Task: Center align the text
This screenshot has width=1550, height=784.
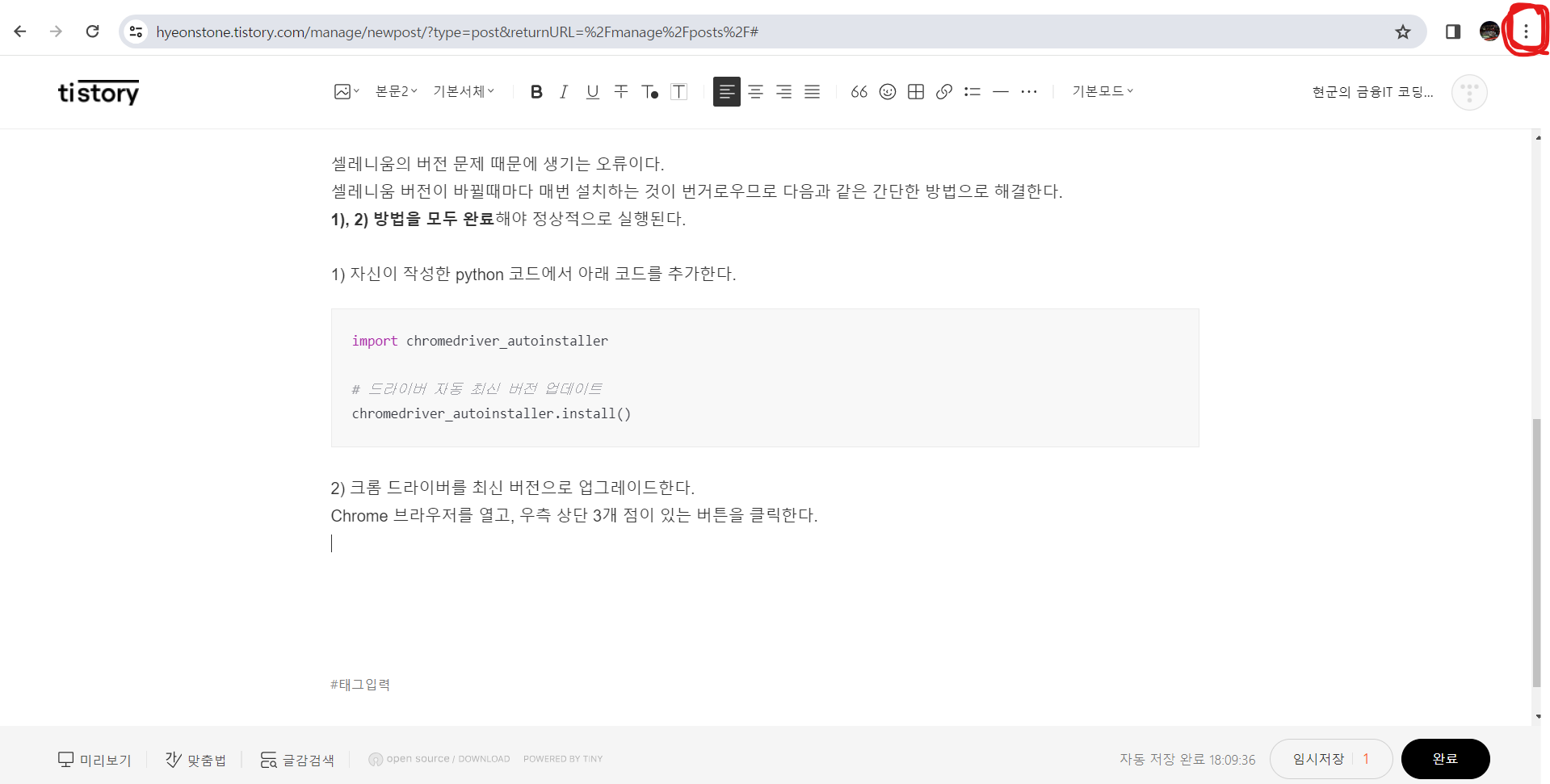Action: pos(755,92)
